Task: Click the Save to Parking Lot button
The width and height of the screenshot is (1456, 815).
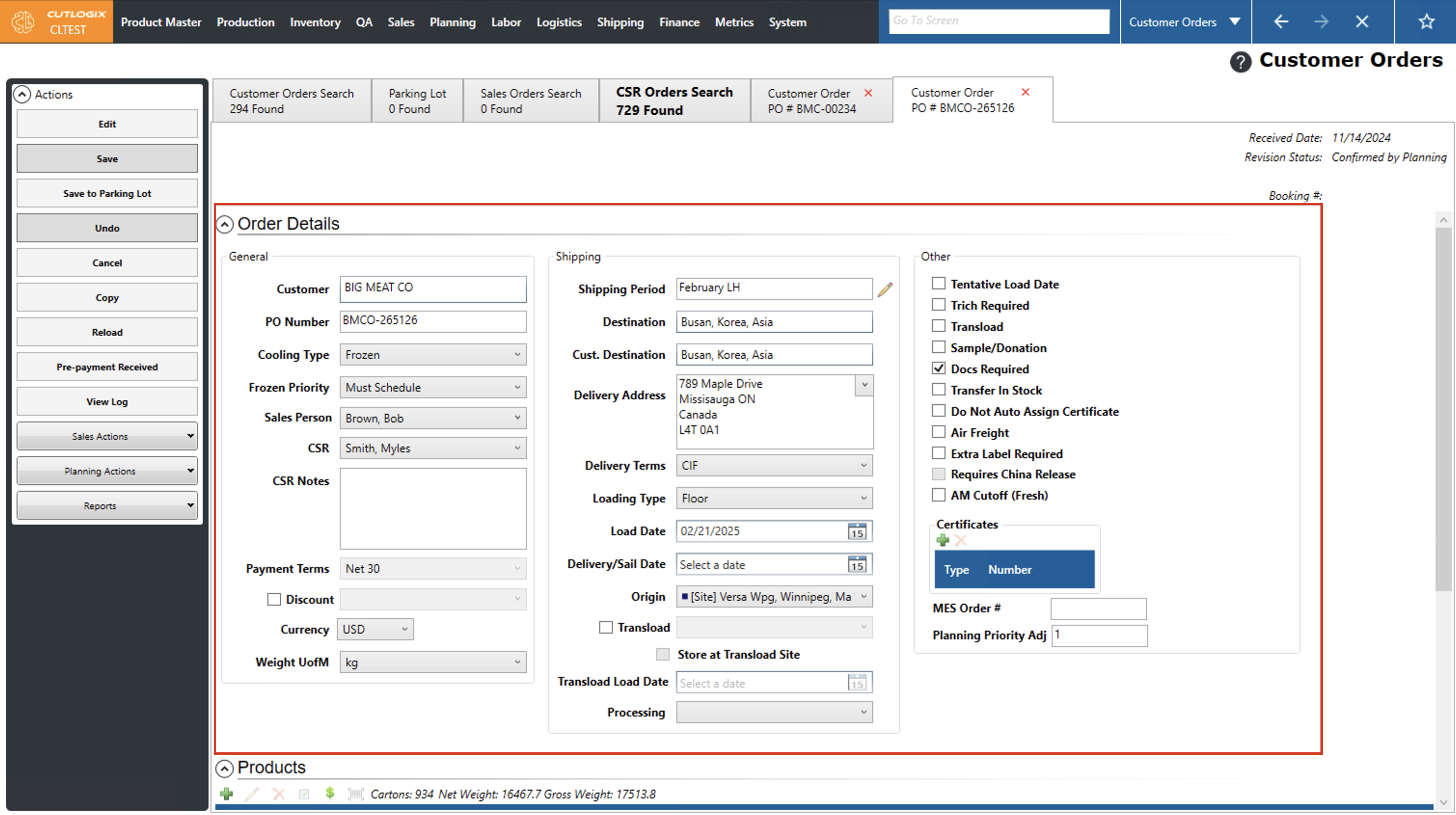Action: click(107, 193)
